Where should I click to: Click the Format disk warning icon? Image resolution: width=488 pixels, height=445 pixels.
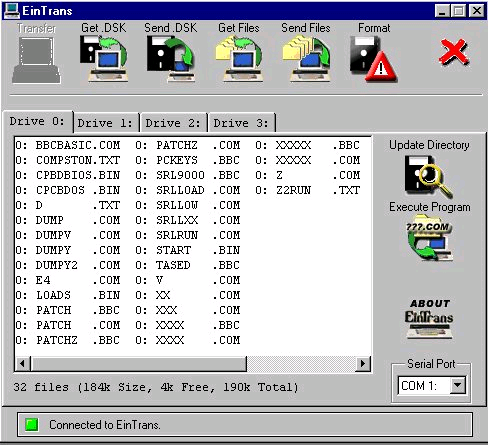click(x=374, y=59)
